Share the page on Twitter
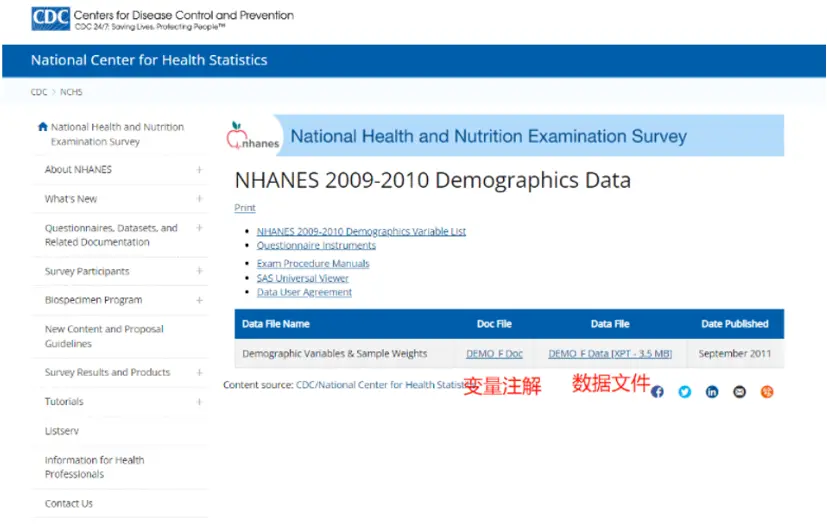Image resolution: width=827 pixels, height=524 pixels. coord(685,392)
